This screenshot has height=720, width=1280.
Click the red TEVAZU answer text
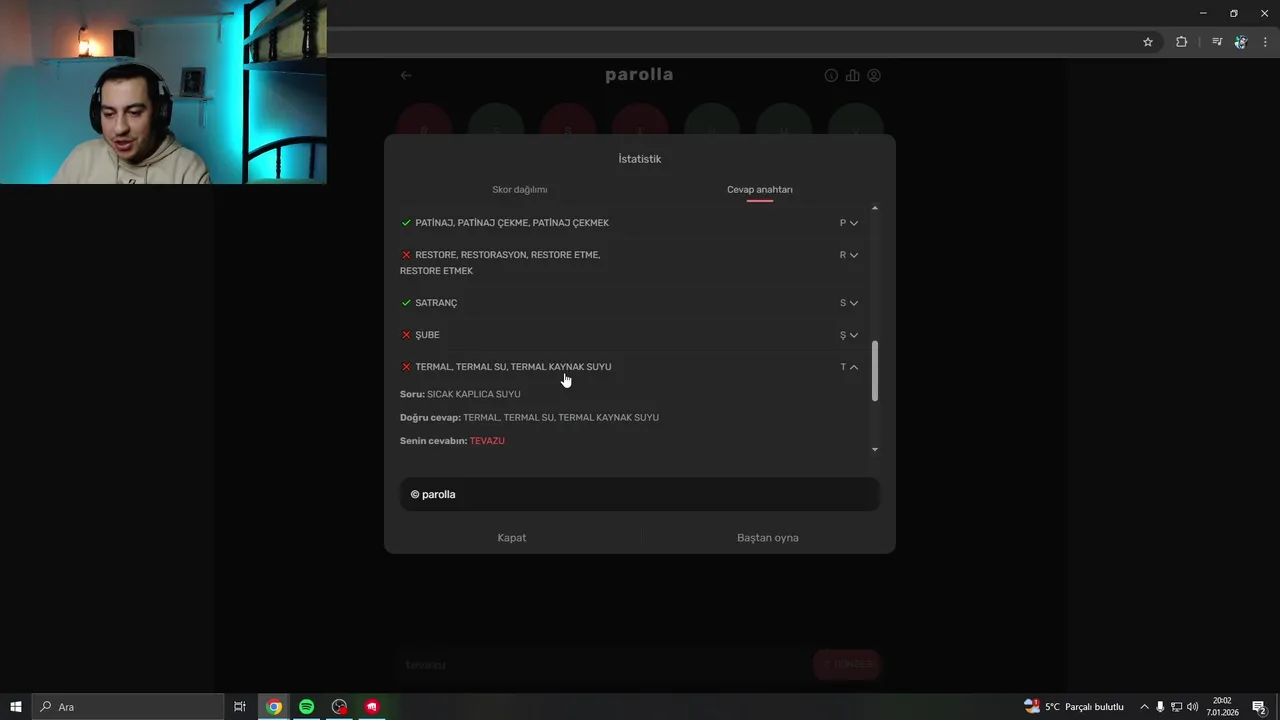[x=487, y=441]
